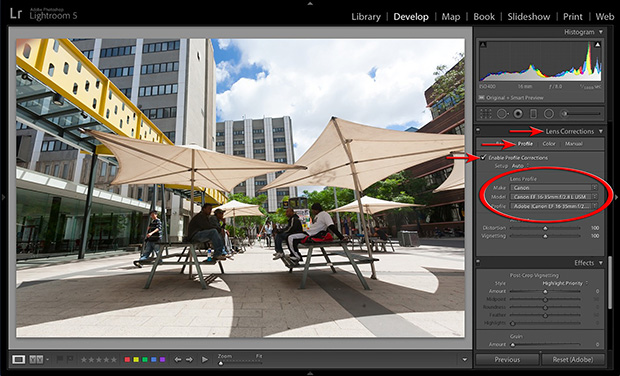Open Before/After view options arrow
The image size is (620, 376).
(x=47, y=359)
